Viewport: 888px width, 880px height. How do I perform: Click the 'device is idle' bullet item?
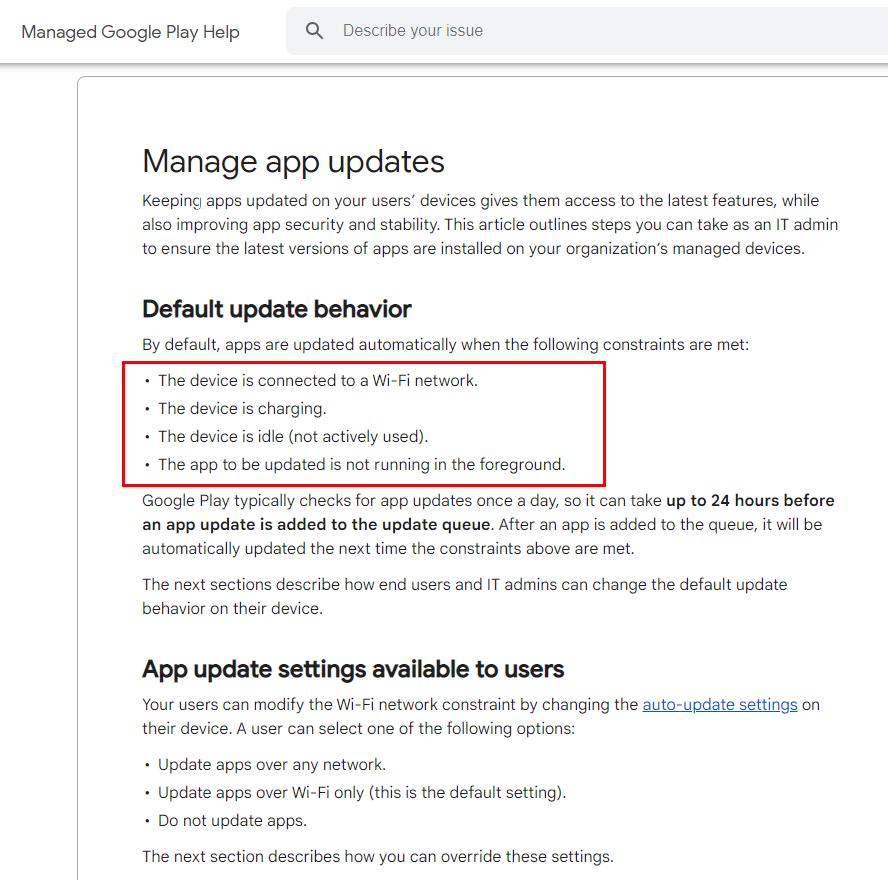click(x=292, y=436)
